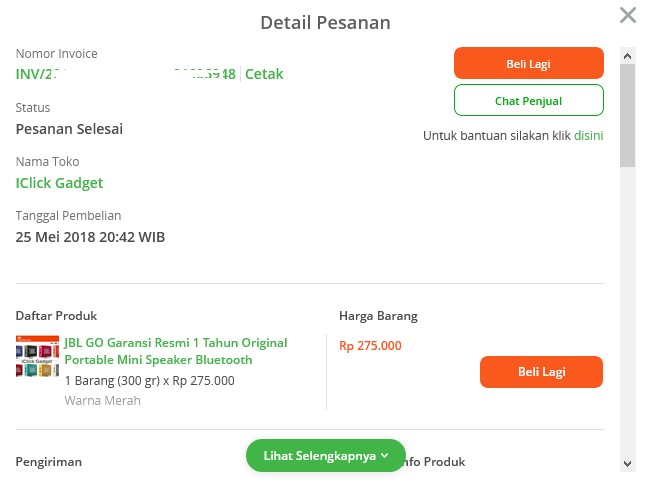Click Beli Lagi beside the Rp 275.000 price
Image resolution: width=652 pixels, height=485 pixels.
point(541,372)
